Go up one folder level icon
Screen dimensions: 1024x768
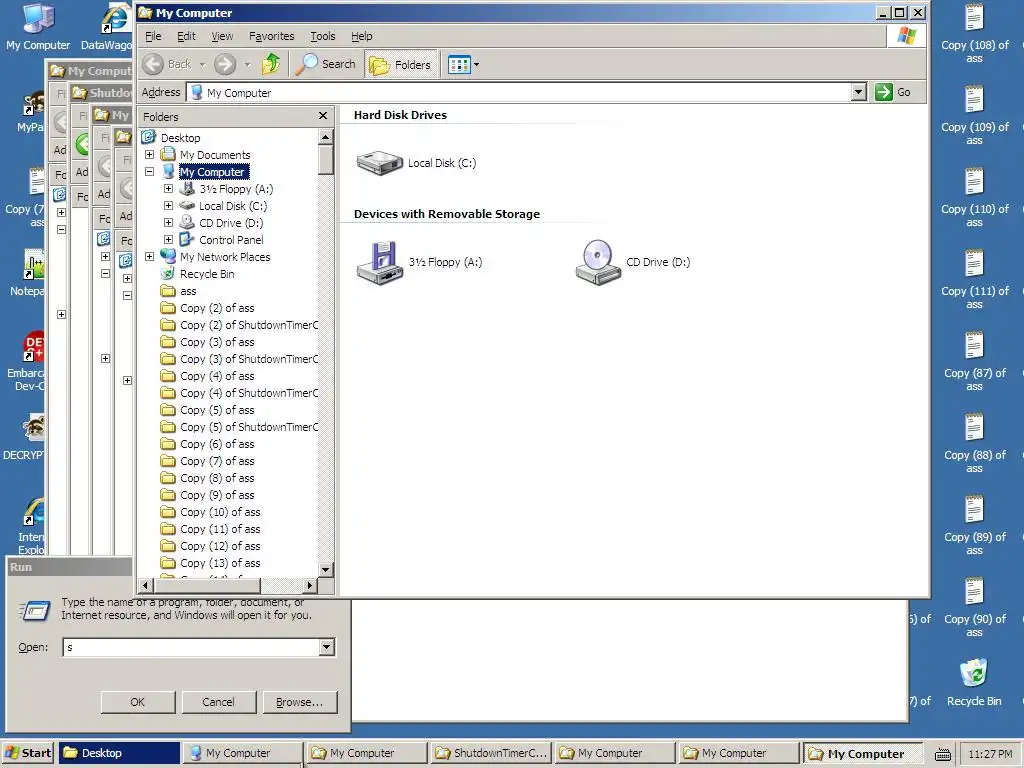click(270, 64)
